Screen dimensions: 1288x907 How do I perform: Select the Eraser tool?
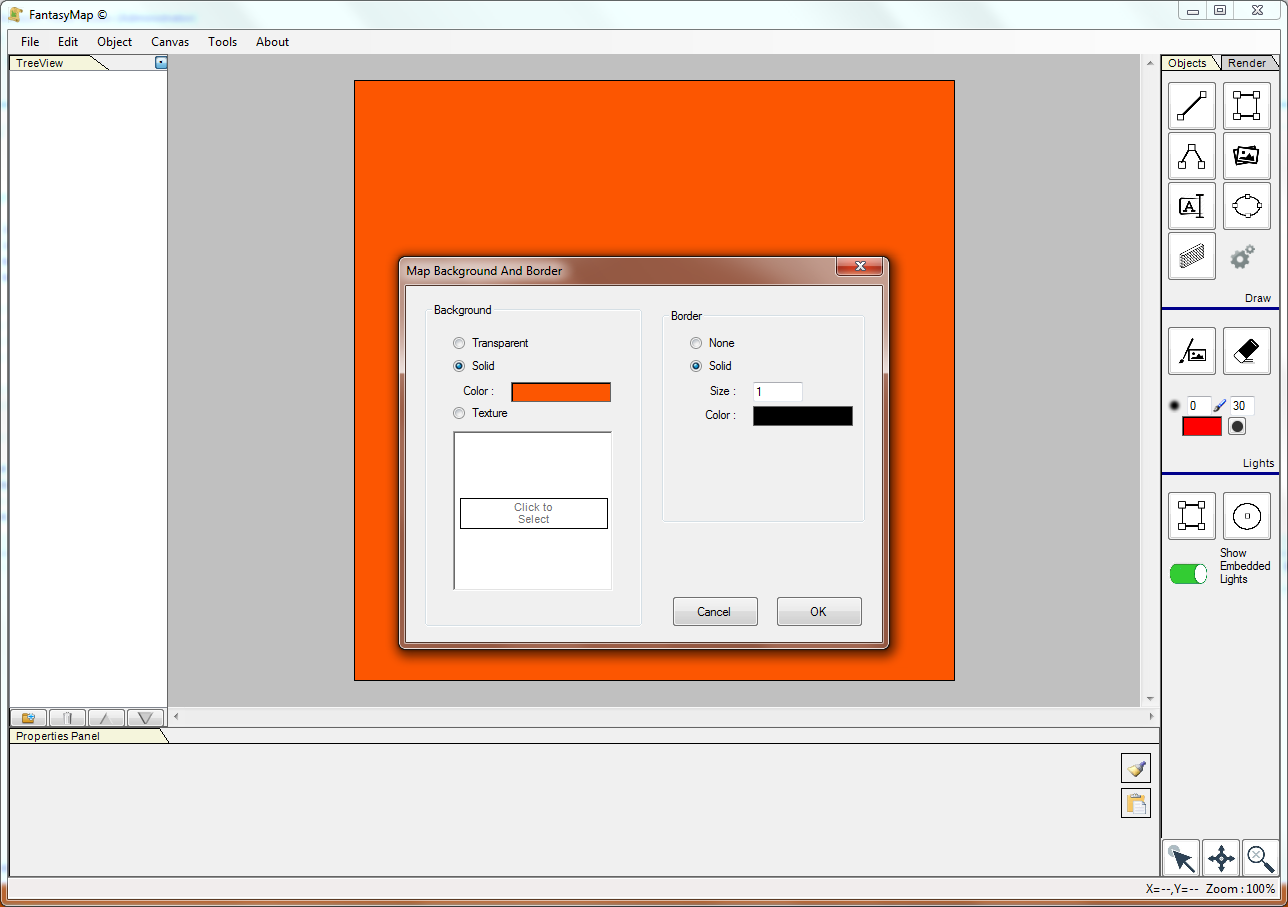point(1246,351)
